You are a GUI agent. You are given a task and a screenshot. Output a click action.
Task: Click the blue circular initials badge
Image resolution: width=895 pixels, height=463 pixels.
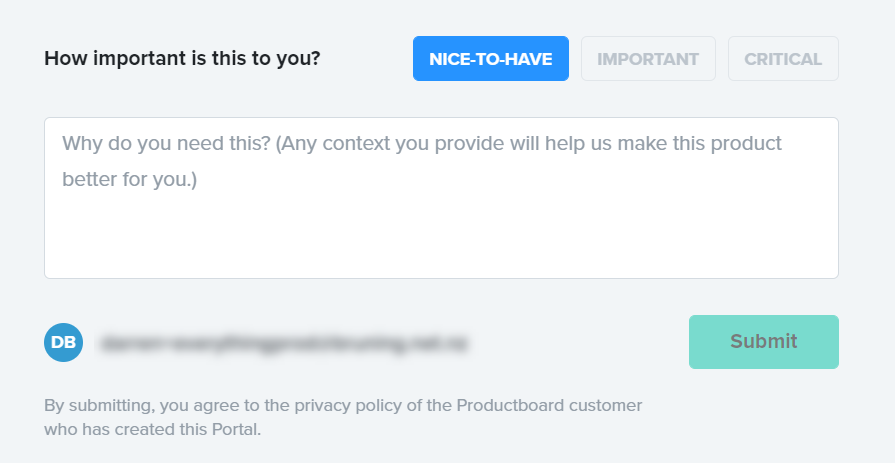tap(63, 342)
